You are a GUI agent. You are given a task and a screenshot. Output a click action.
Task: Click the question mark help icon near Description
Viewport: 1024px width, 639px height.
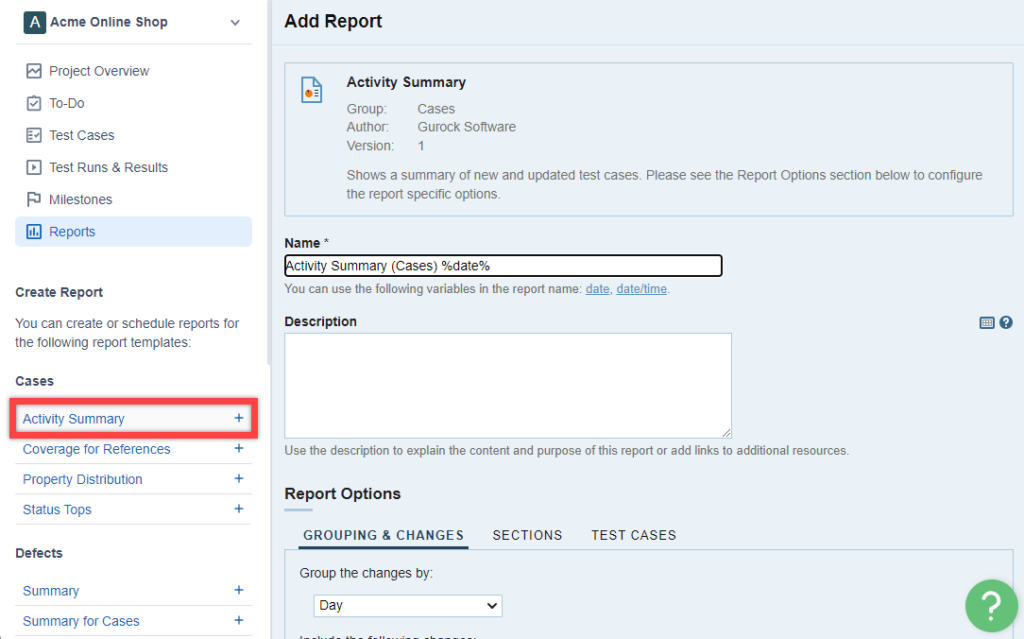[1006, 322]
